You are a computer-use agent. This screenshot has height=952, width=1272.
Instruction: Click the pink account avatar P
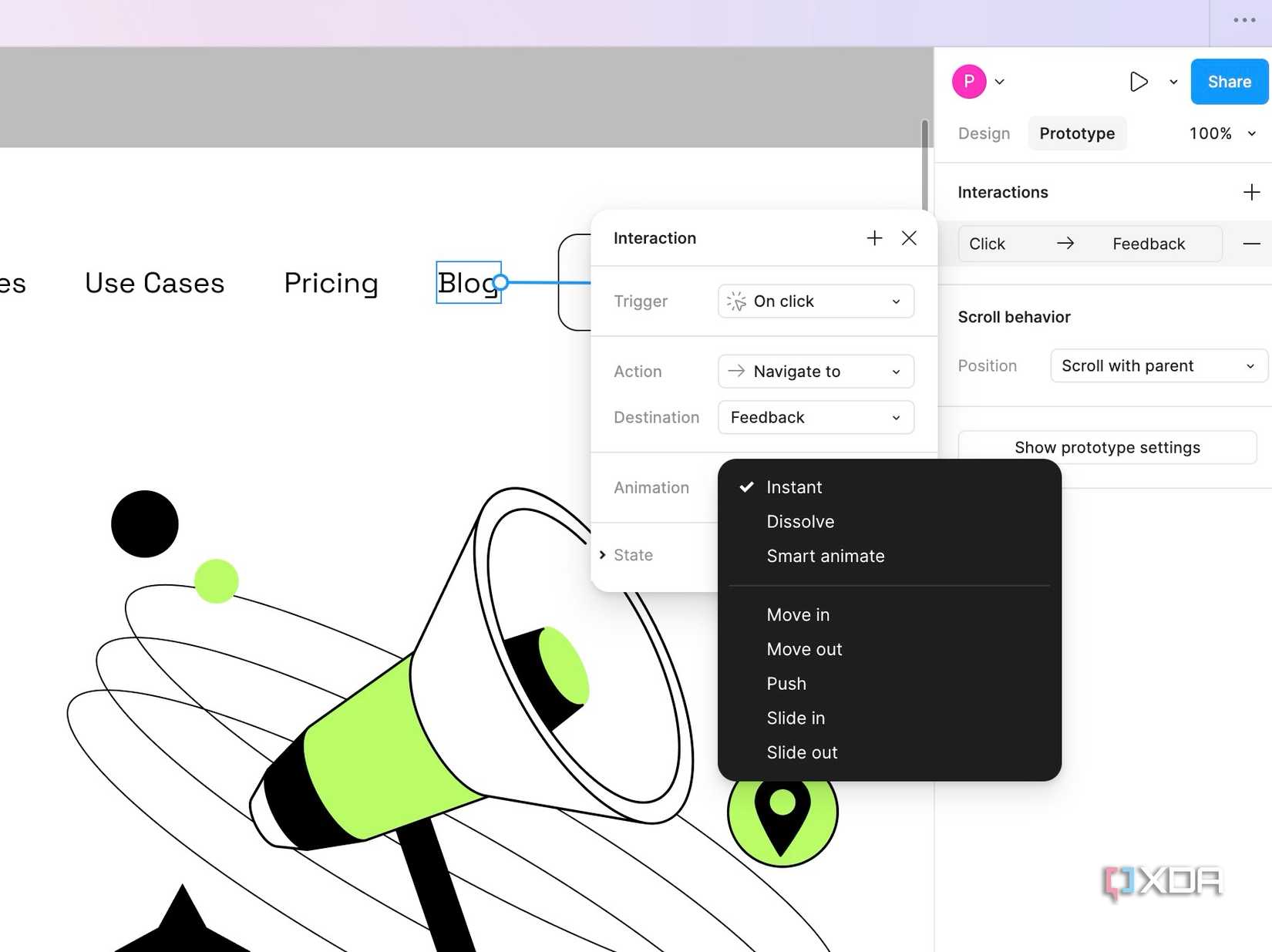(969, 81)
